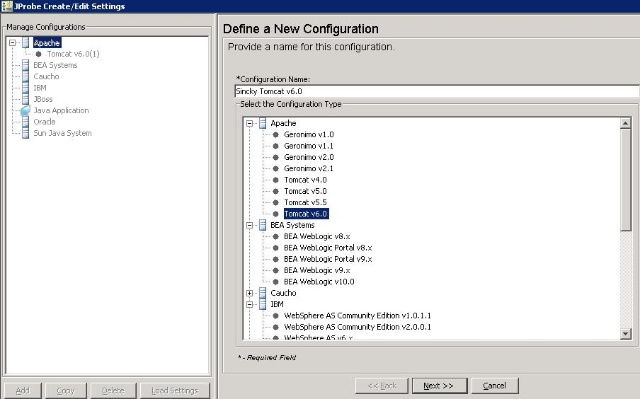Click the BEA Systems server icon in left tree
The height and width of the screenshot is (399, 640).
click(x=25, y=65)
